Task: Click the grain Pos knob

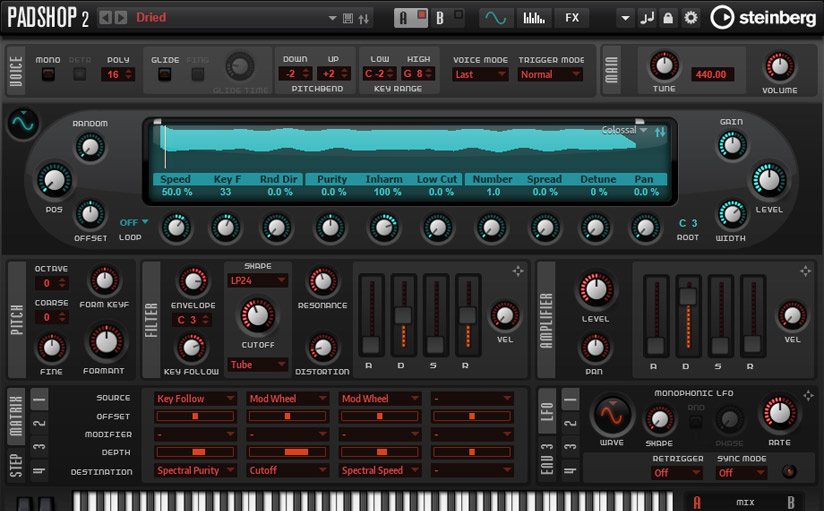Action: (x=54, y=180)
